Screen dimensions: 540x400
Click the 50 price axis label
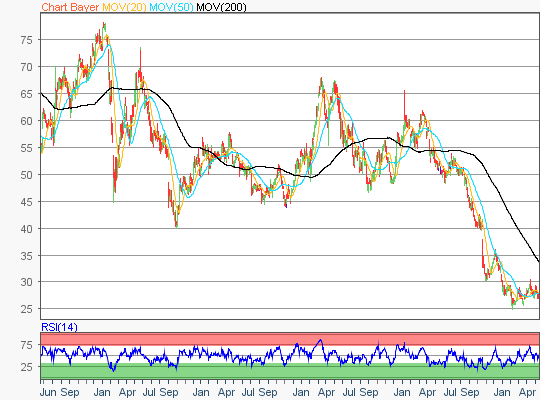coord(27,175)
